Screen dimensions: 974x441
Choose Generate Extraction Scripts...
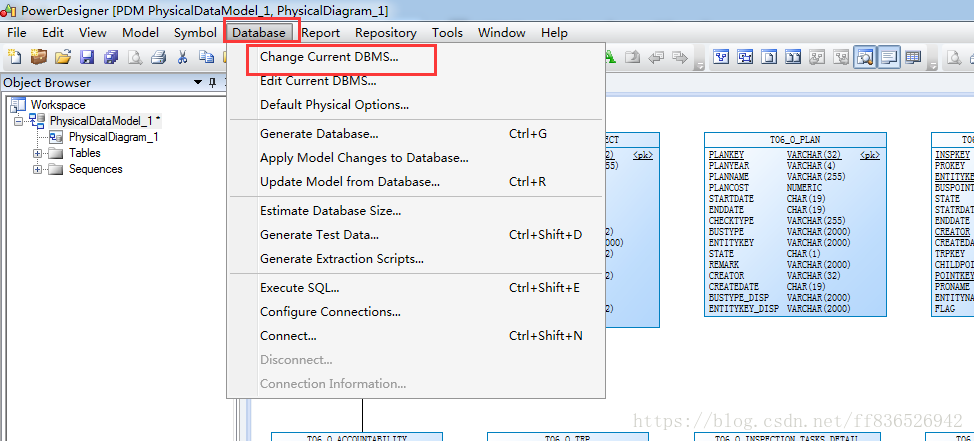[x=416, y=259]
